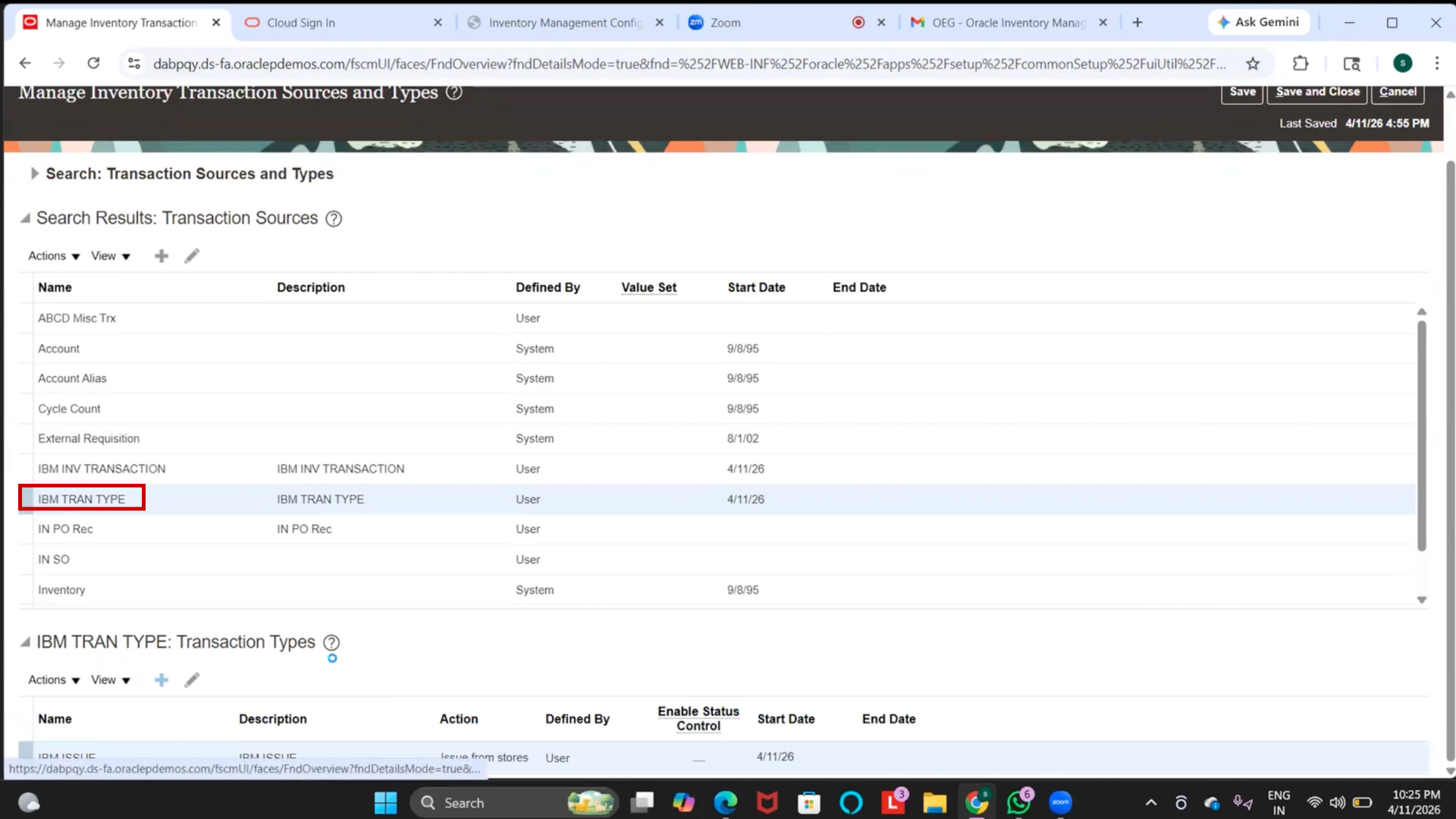Reload the page in browser

pyautogui.click(x=93, y=63)
